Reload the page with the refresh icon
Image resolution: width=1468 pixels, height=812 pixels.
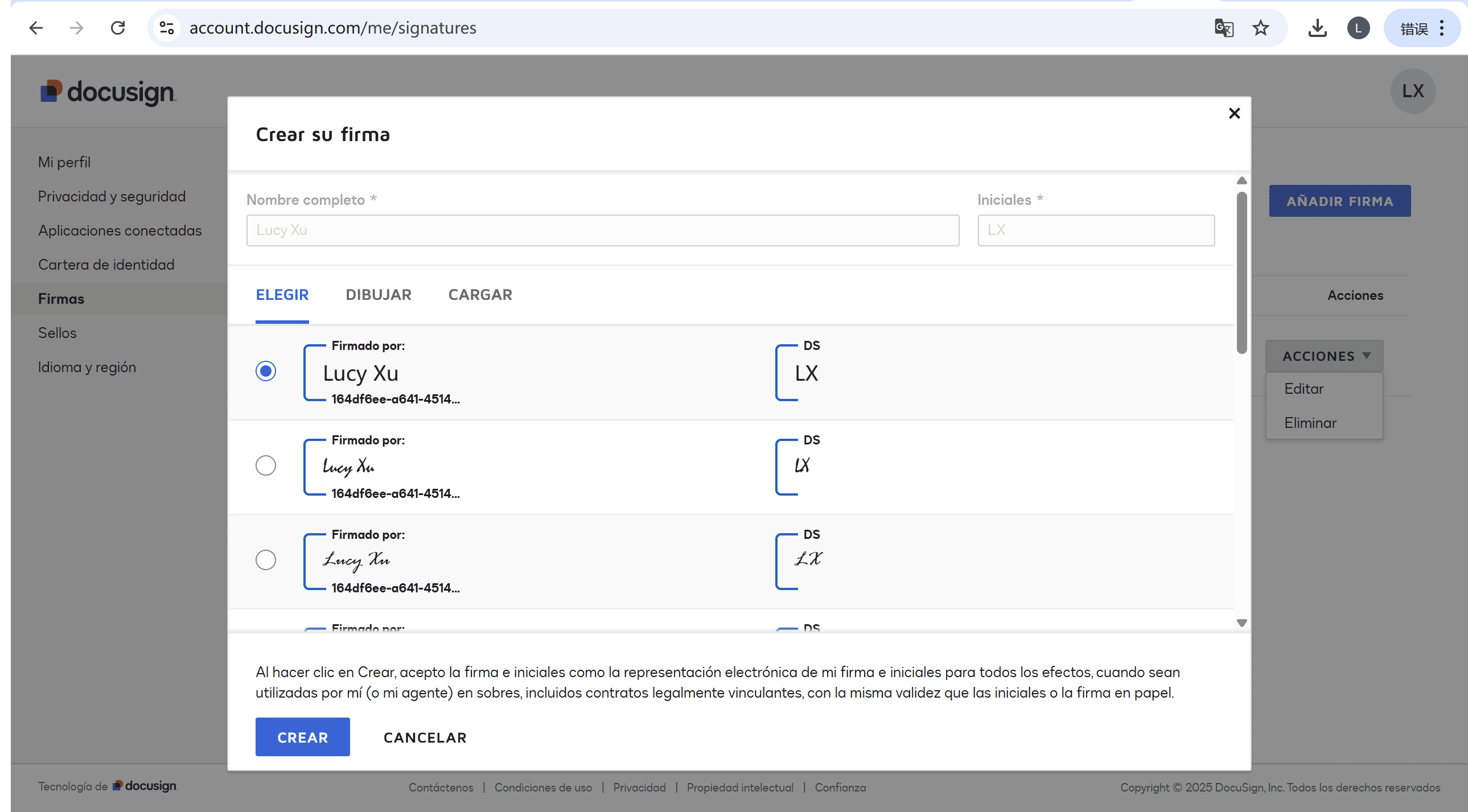(x=118, y=28)
